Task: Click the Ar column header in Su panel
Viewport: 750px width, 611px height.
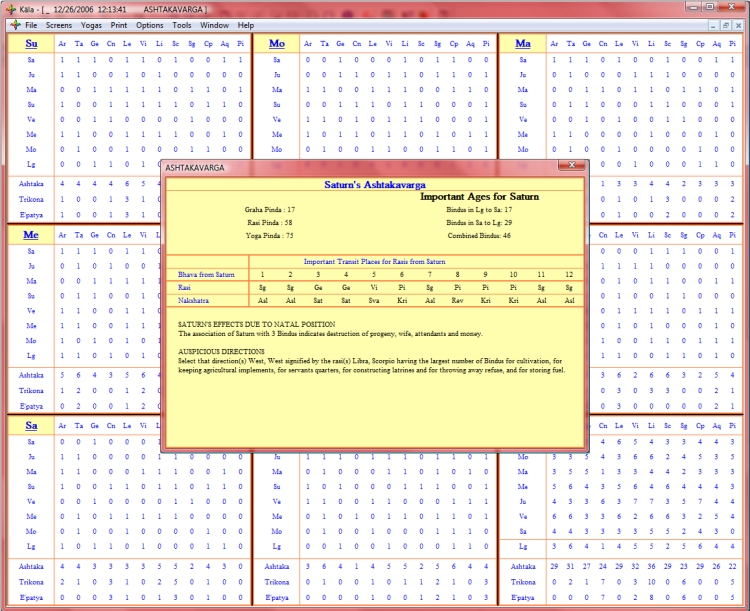Action: (x=62, y=44)
